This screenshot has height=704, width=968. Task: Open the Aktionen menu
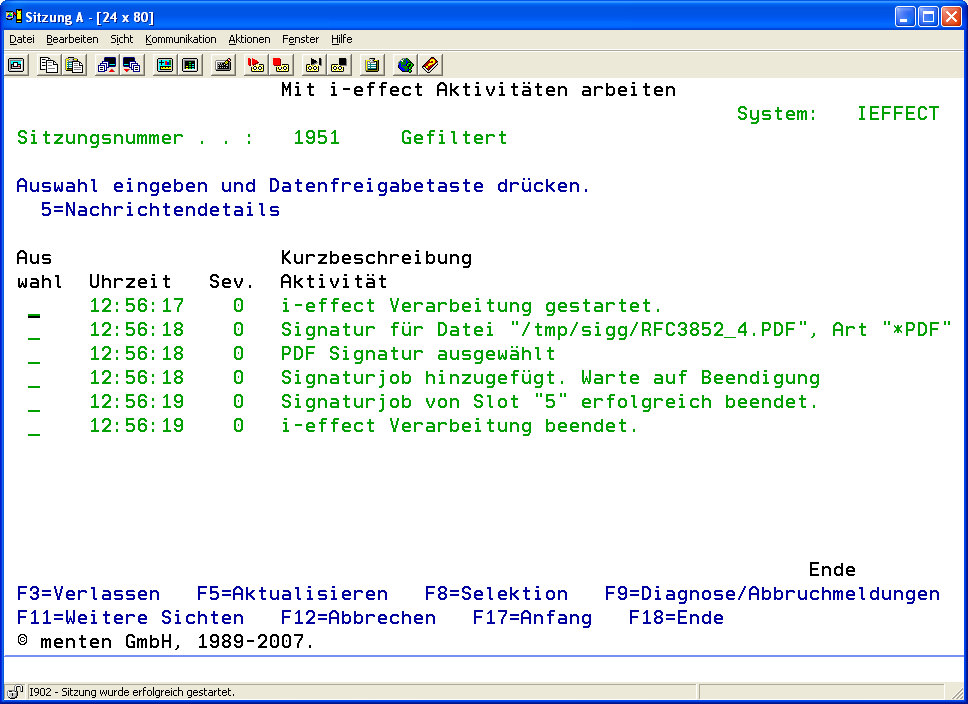tap(249, 39)
